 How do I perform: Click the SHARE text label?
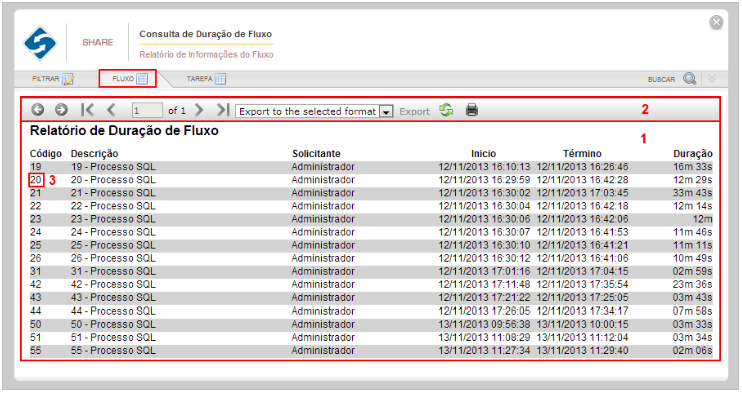pos(97,42)
